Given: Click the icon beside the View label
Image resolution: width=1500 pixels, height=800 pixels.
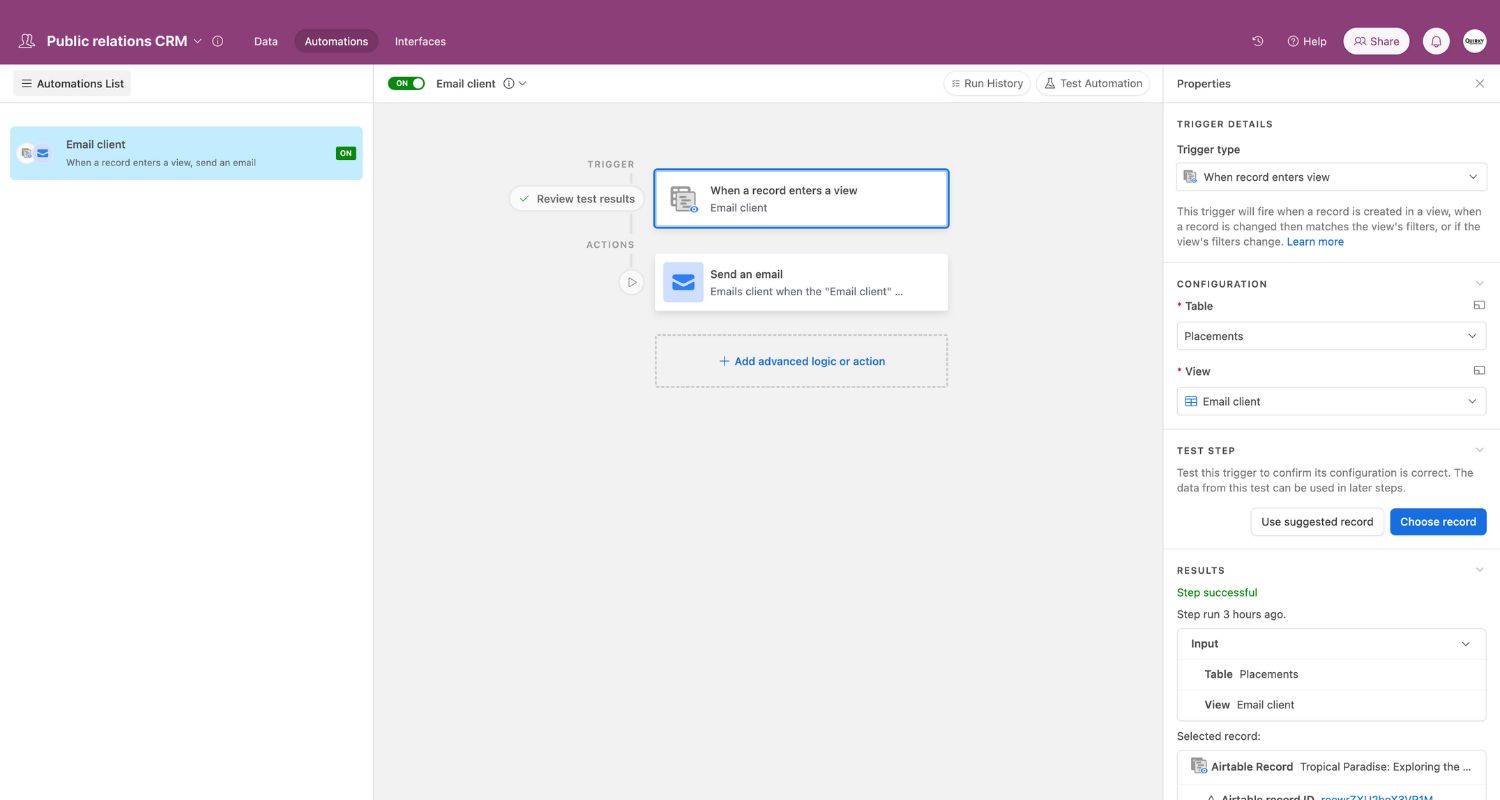Looking at the screenshot, I should tap(1479, 370).
